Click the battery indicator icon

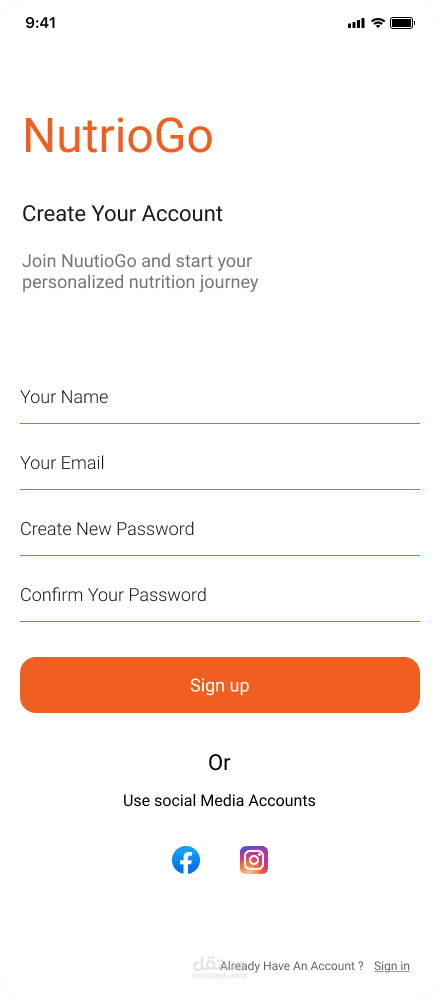402,23
